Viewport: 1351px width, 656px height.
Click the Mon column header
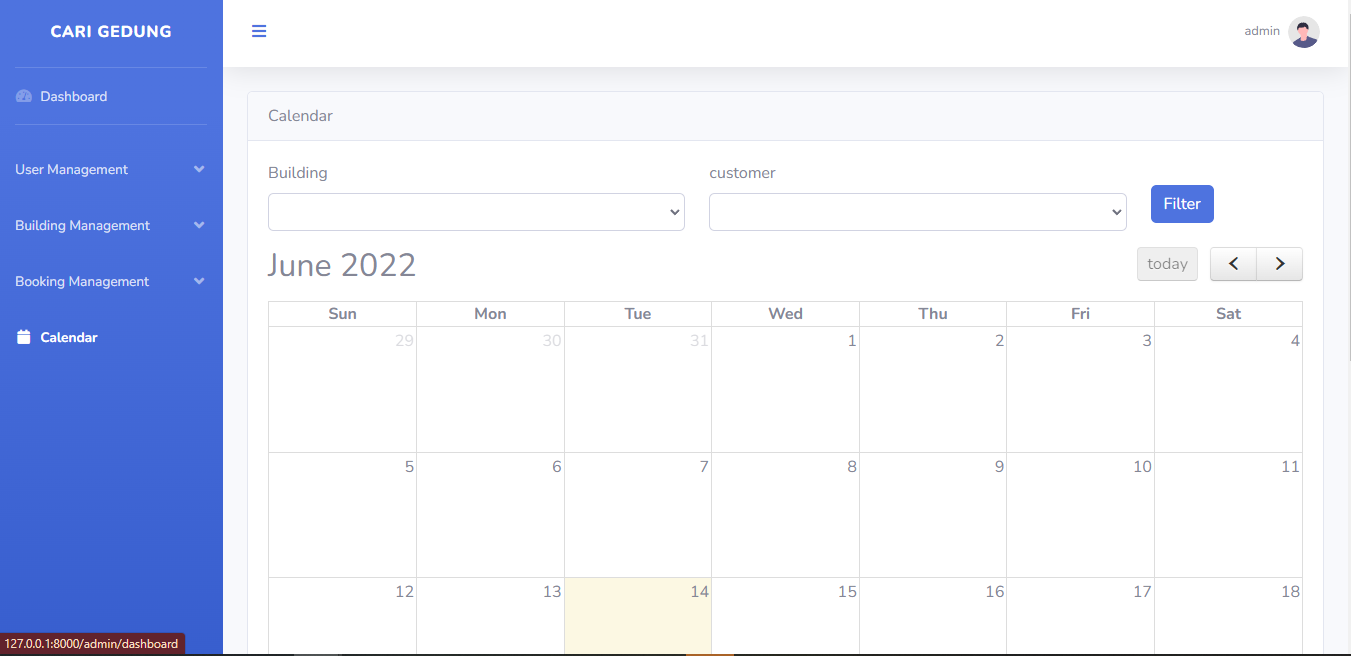click(490, 314)
